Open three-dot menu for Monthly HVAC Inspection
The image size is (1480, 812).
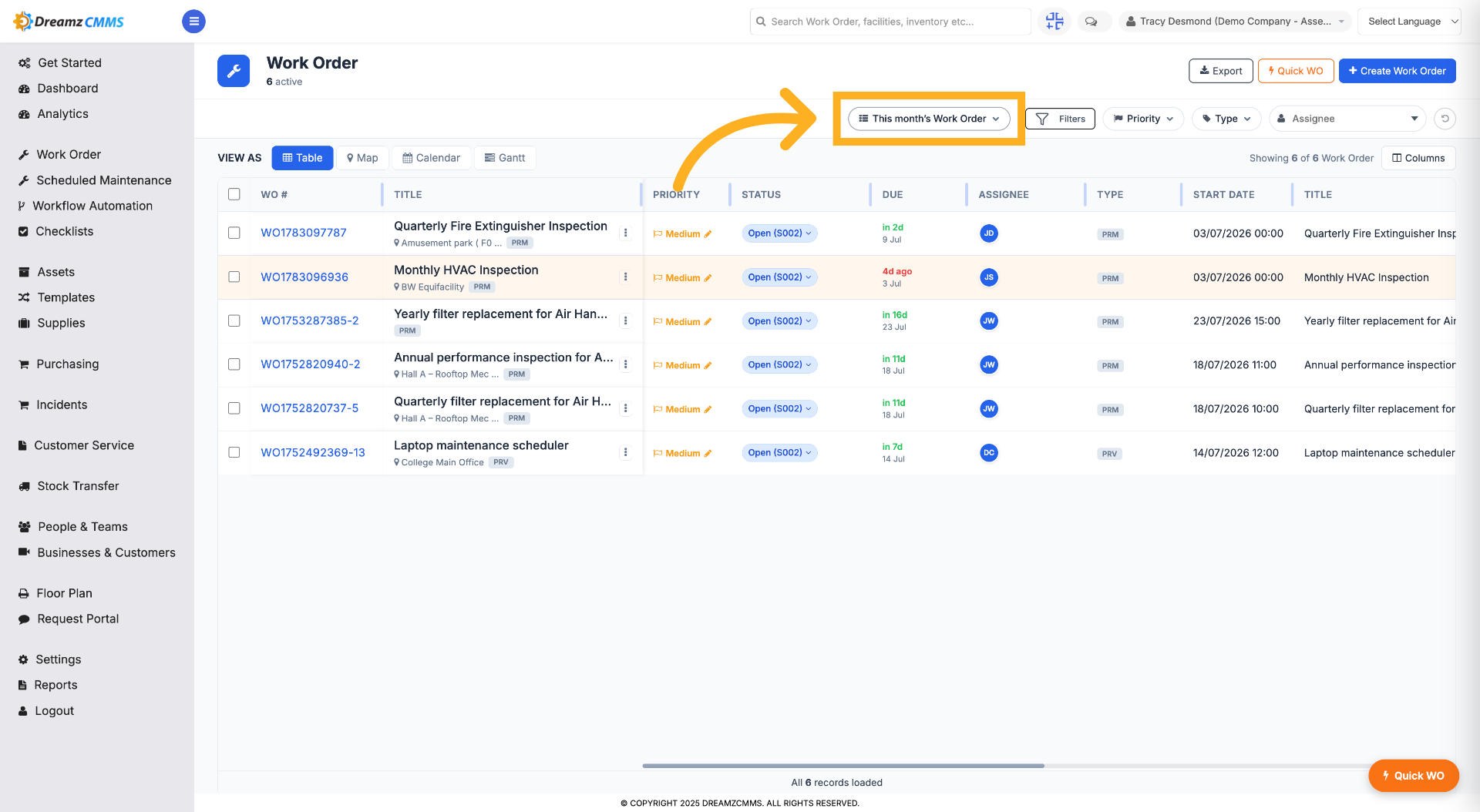pos(625,277)
